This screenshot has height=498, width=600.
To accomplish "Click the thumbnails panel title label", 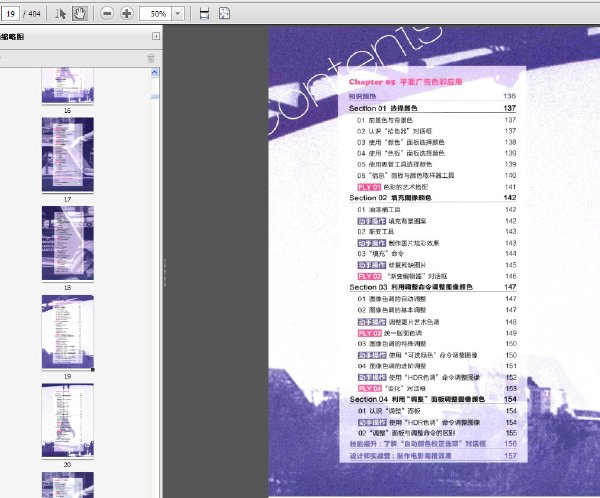I will pos(12,37).
